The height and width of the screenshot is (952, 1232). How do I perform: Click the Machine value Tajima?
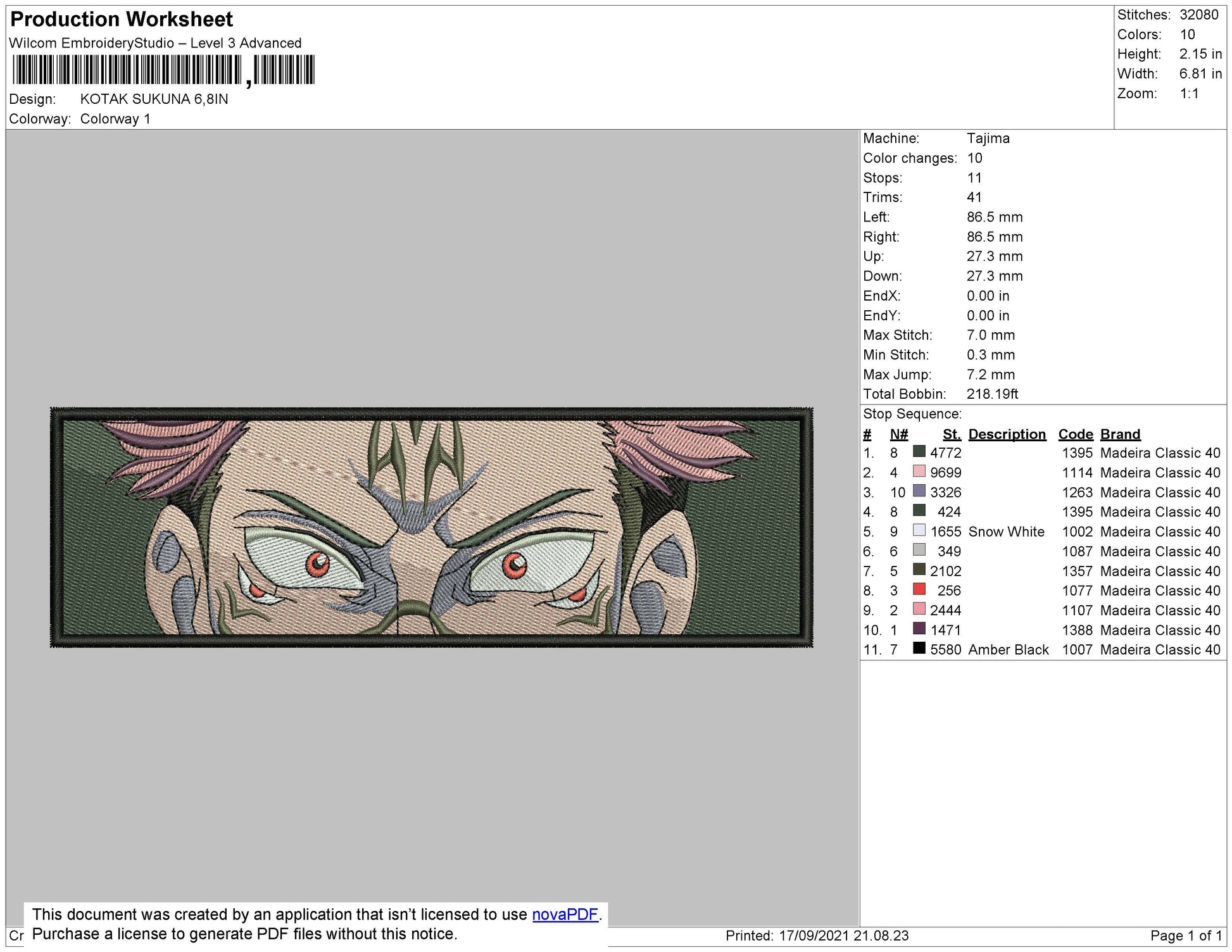[x=988, y=138]
